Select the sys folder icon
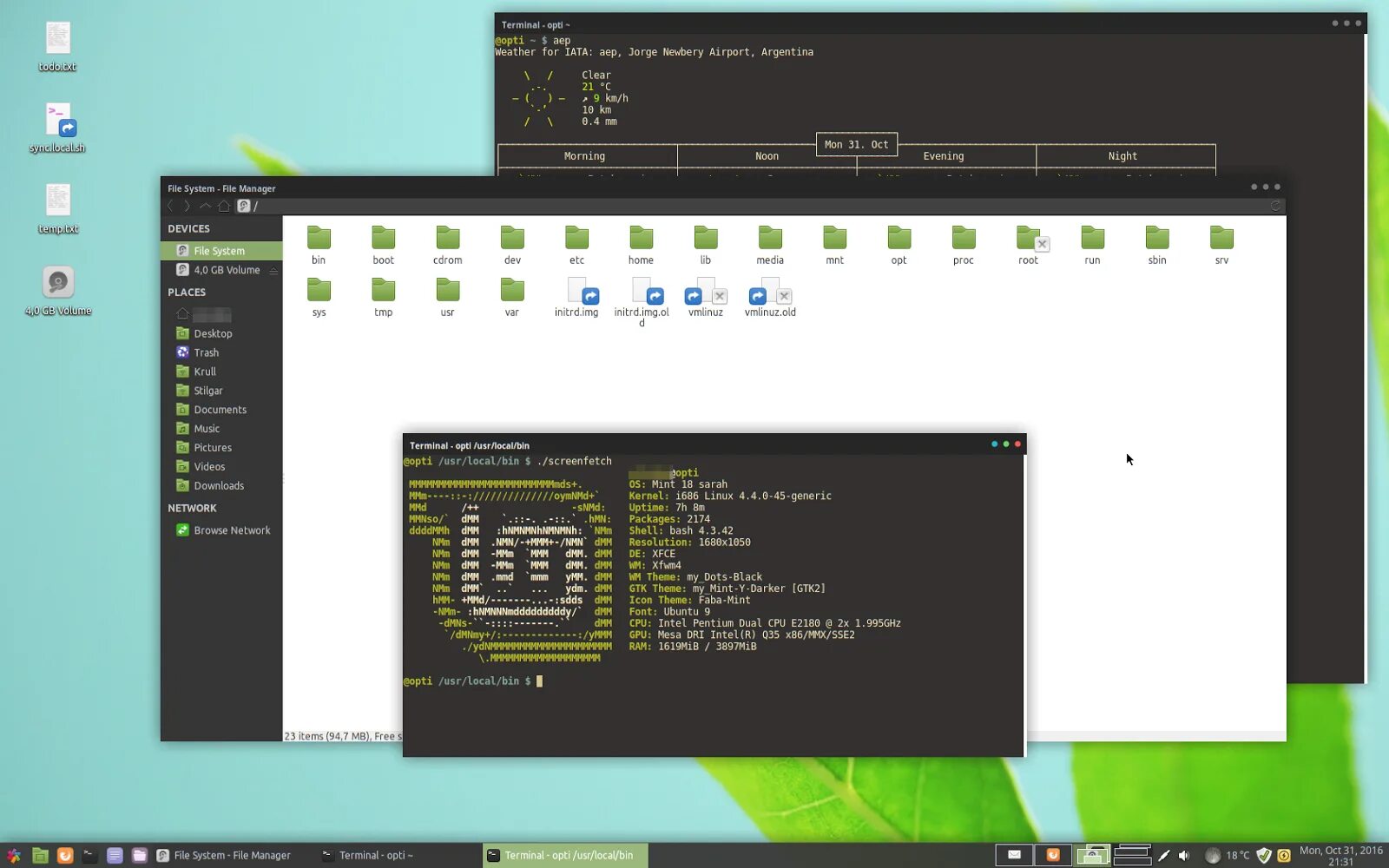Screen dimensions: 1389x868 tap(319, 290)
